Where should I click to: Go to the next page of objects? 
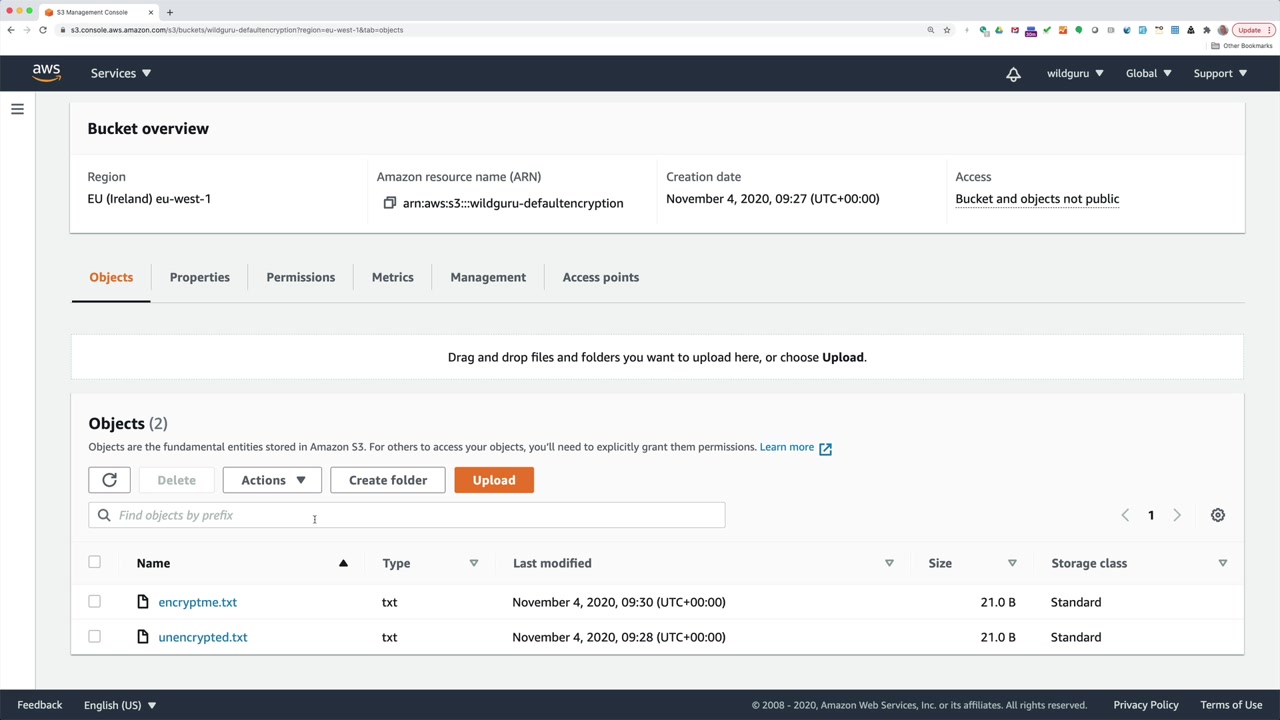click(1177, 515)
